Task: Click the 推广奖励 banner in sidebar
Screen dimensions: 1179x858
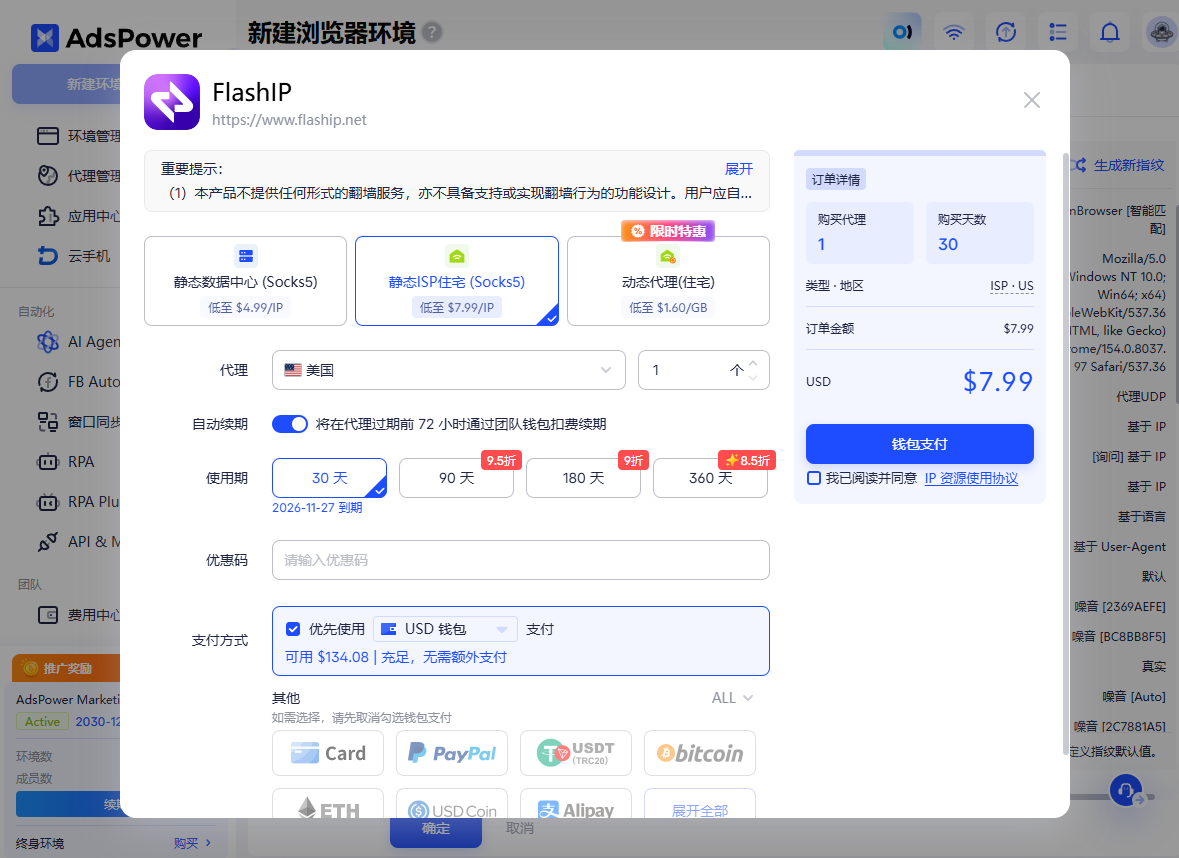Action: point(66,668)
